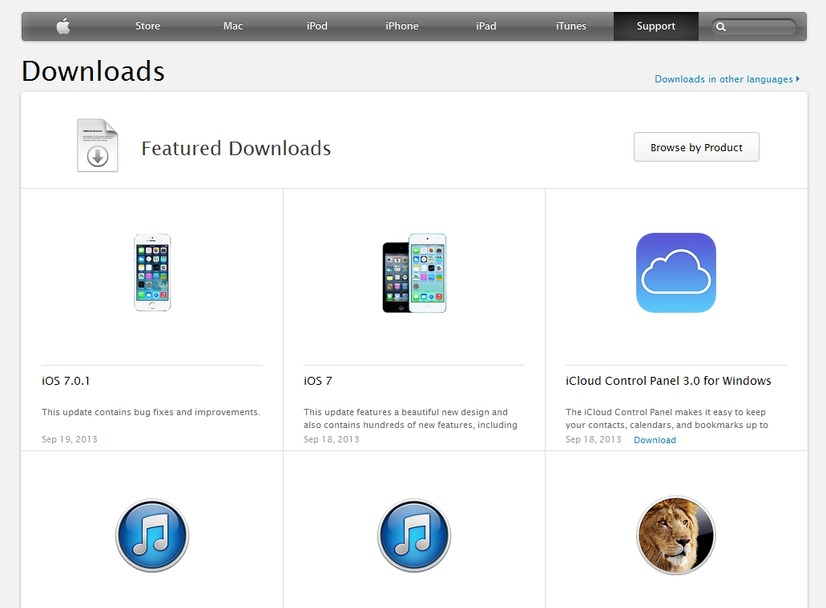This screenshot has height=608, width=826.
Task: Open iCloud Control Panel 3.0 for Windows
Action: click(668, 381)
